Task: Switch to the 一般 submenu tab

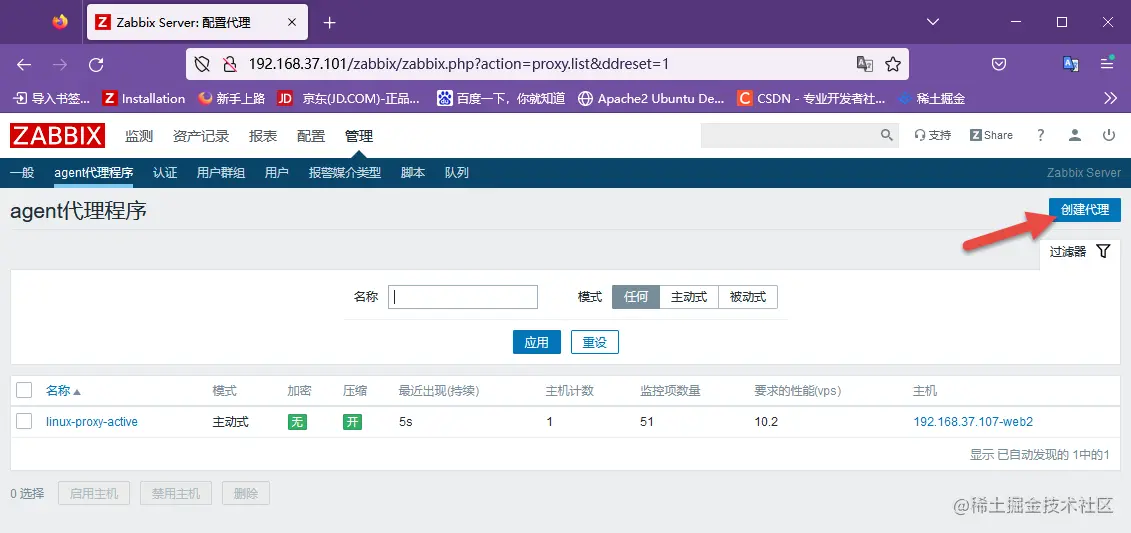Action: point(22,173)
